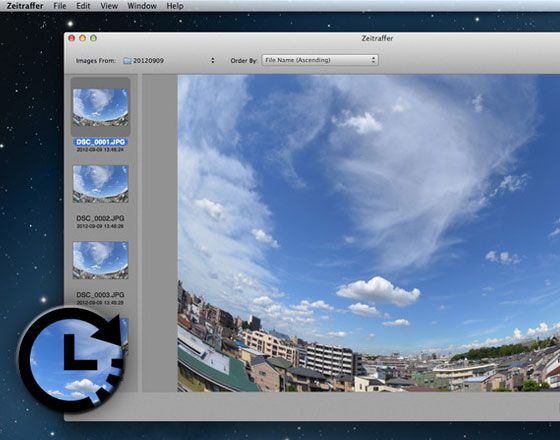The height and width of the screenshot is (440, 560).
Task: Select the DSC_0003.JPG thumbnail
Action: (x=100, y=260)
